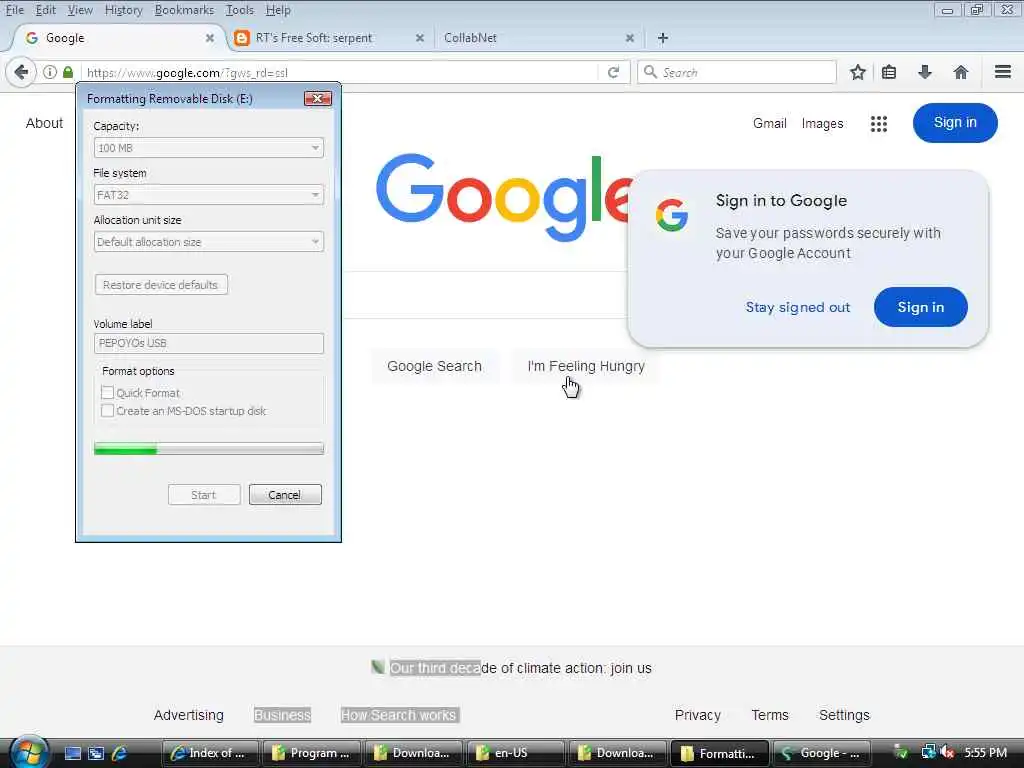The image size is (1024, 768).
Task: Open the Allocation unit size dropdown
Action: 208,242
